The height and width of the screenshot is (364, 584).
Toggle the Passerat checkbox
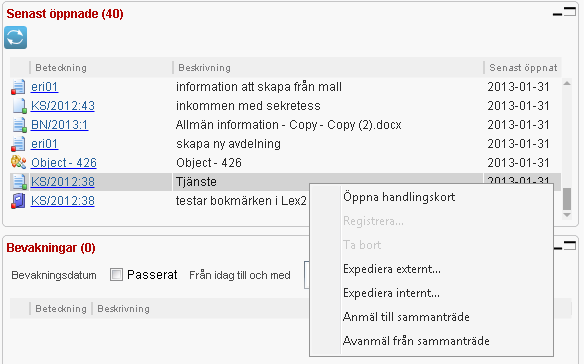(x=116, y=275)
